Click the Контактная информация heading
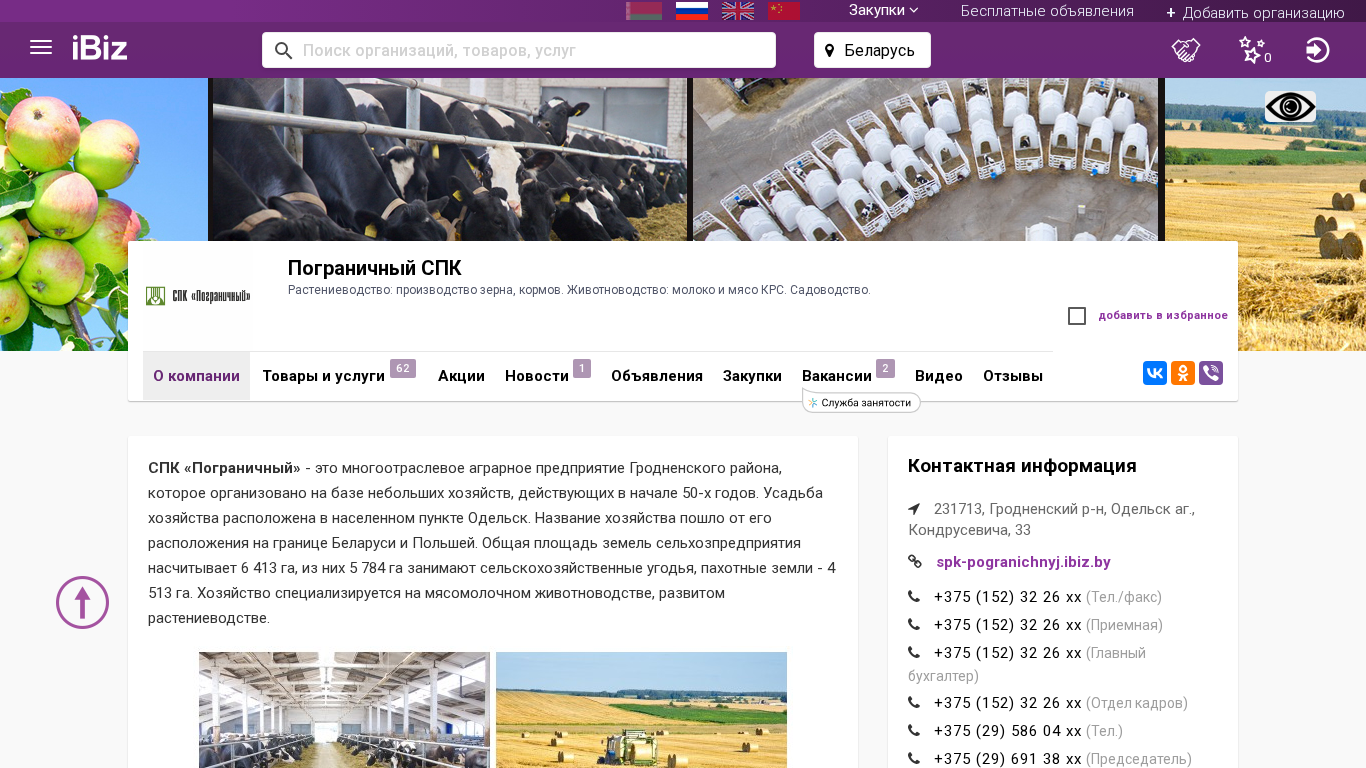1366x768 pixels. [x=1022, y=465]
